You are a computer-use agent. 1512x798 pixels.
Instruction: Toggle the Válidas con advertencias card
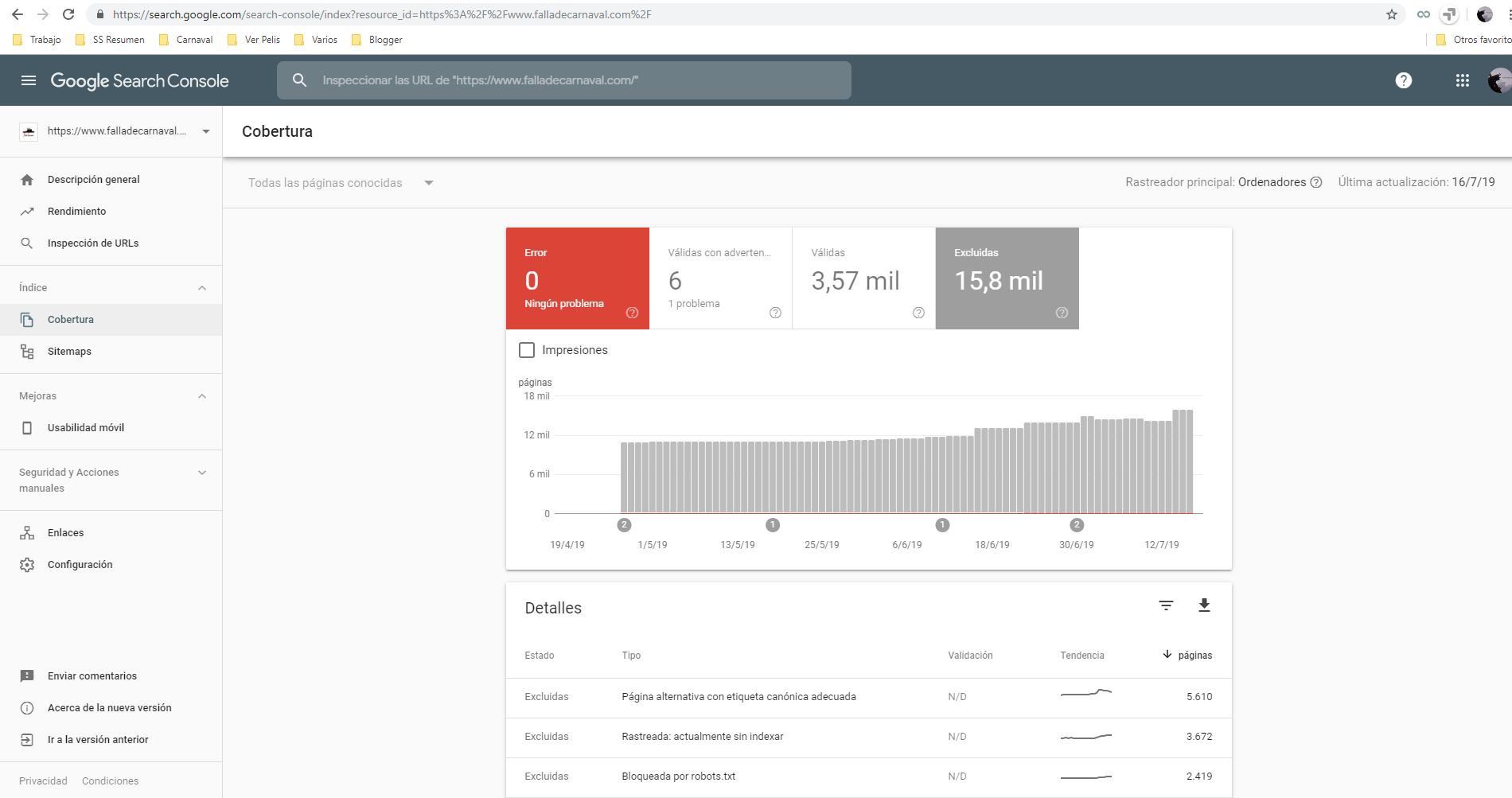721,278
